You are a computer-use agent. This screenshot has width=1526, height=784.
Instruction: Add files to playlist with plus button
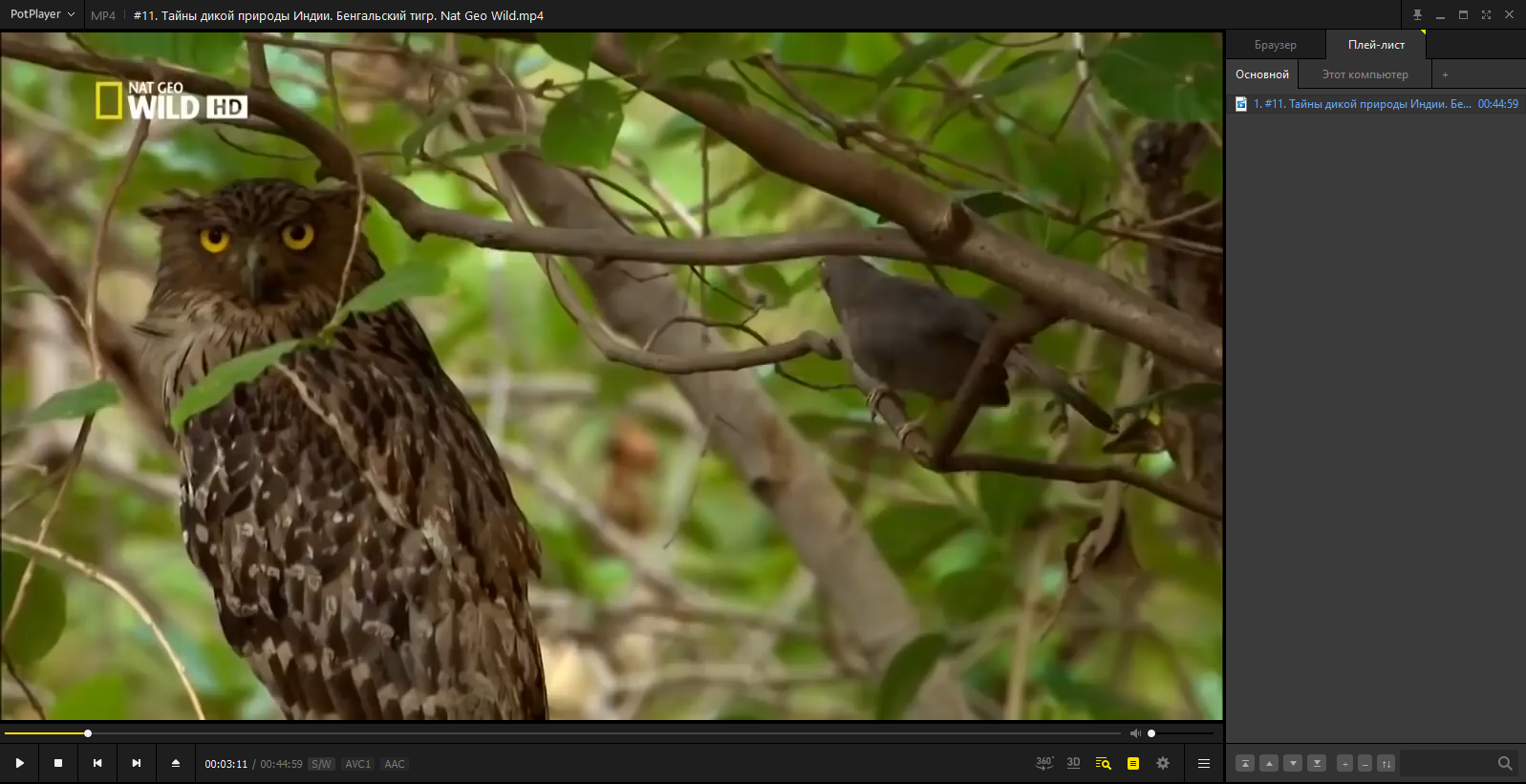click(1344, 763)
